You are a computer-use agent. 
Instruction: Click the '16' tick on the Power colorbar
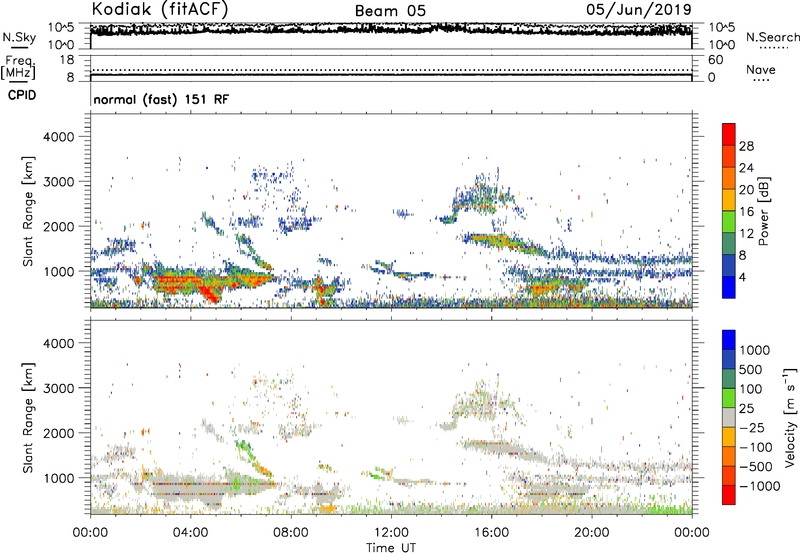pyautogui.click(x=746, y=212)
